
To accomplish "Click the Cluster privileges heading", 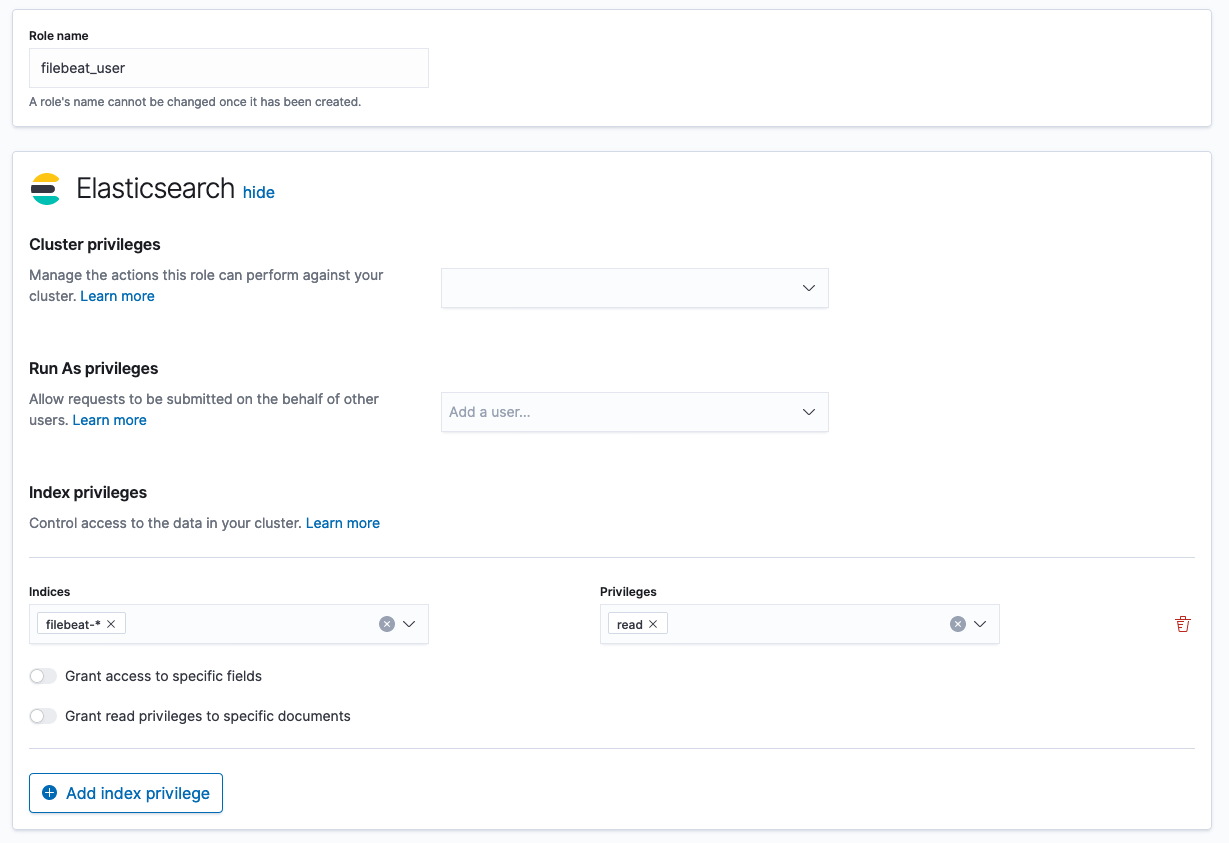I will (x=95, y=244).
